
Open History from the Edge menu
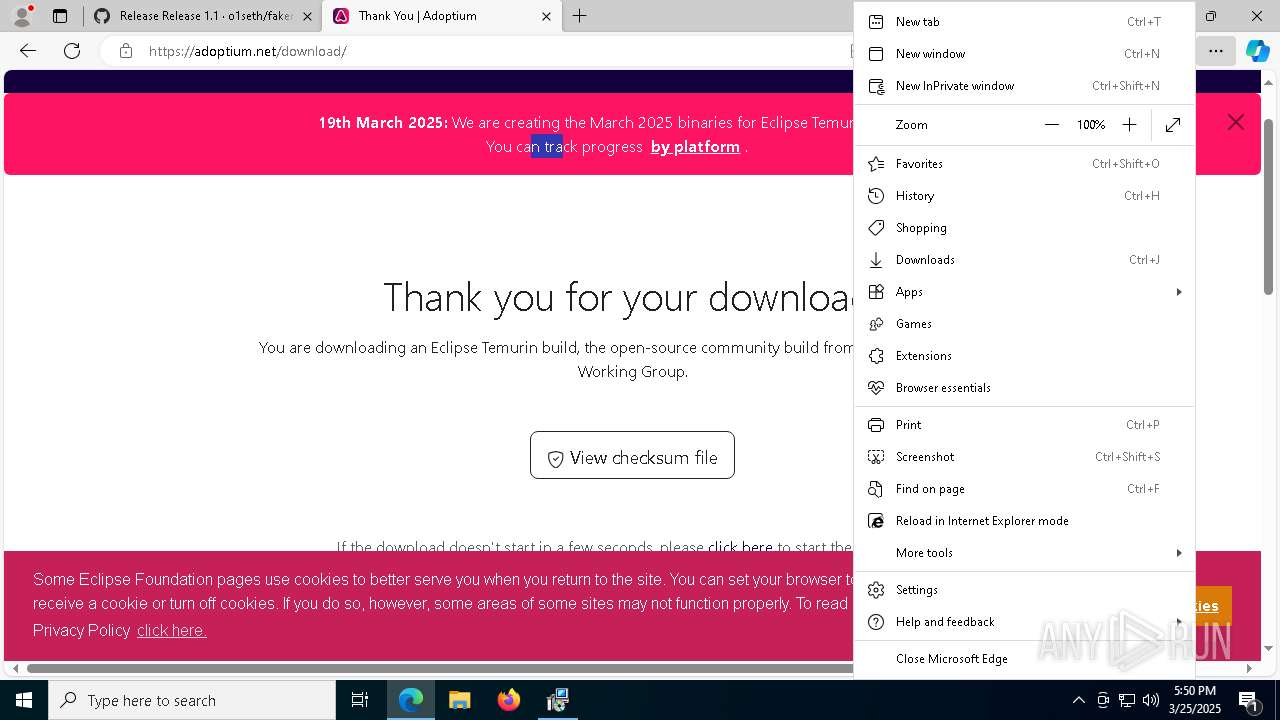[x=1024, y=196]
